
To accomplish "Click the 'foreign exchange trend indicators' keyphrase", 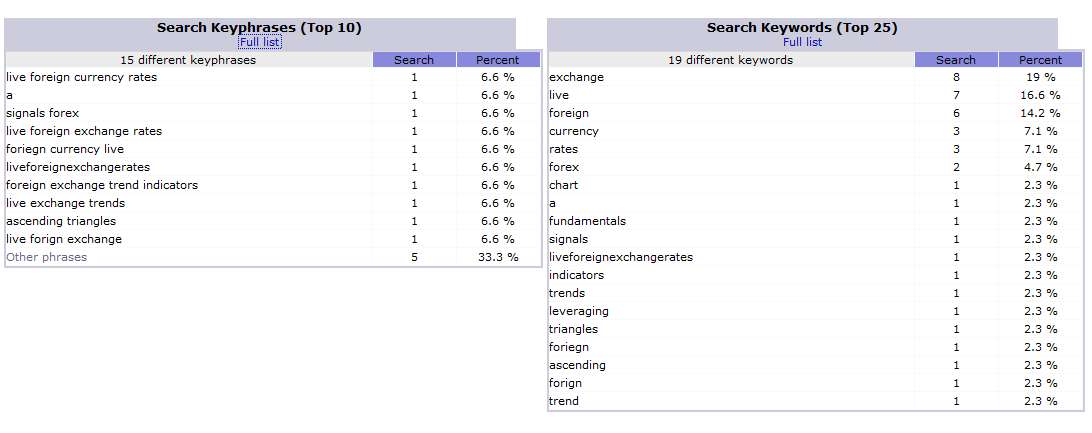I will (102, 185).
